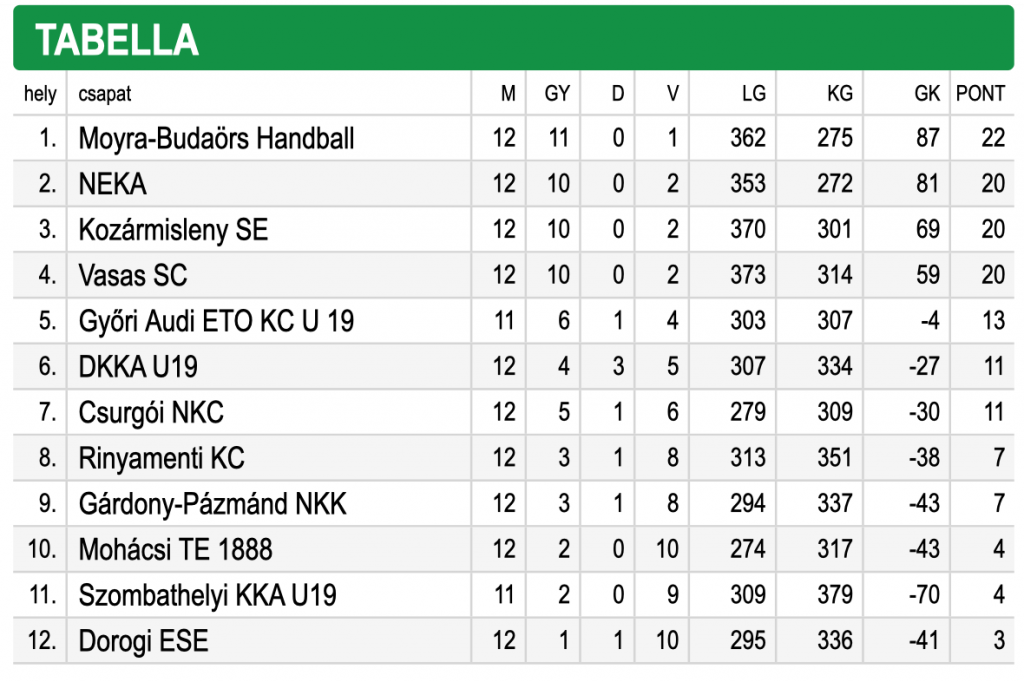Click the GK column header
Screen dimensions: 1024x682
pyautogui.click(x=927, y=94)
